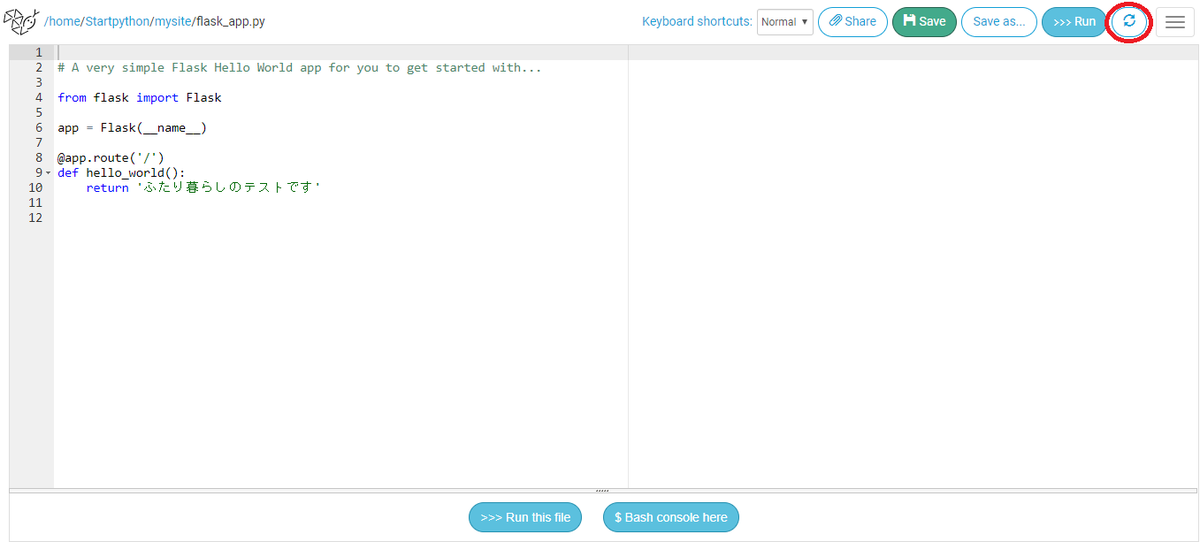Click line number 4 in the gutter

pos(39,97)
